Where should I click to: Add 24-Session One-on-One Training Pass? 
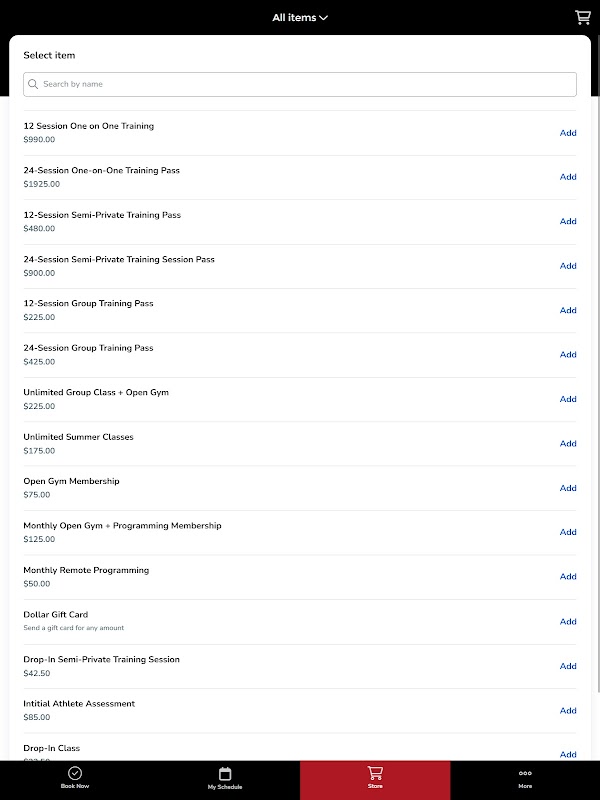tap(568, 177)
